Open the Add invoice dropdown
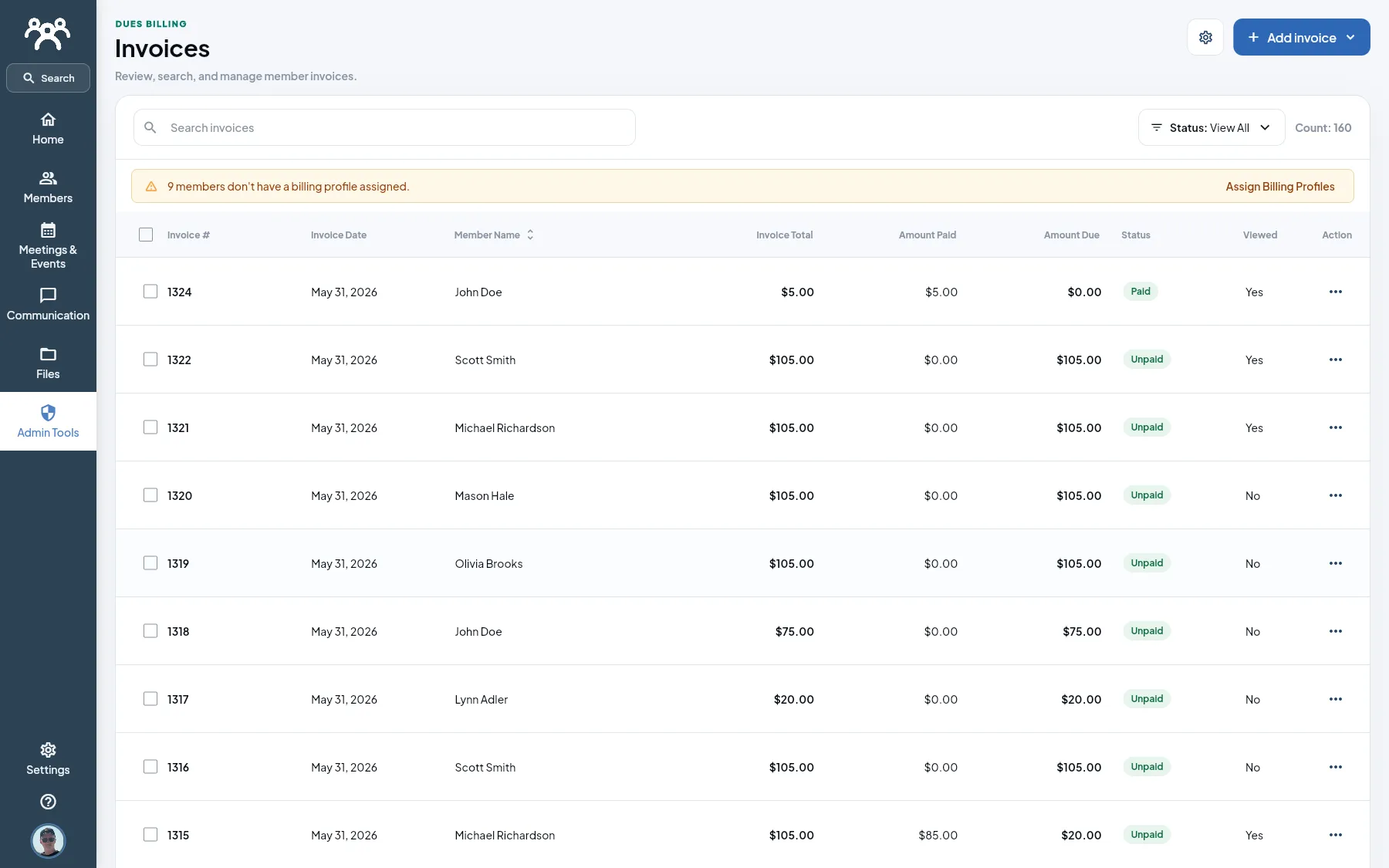 [x=1301, y=37]
